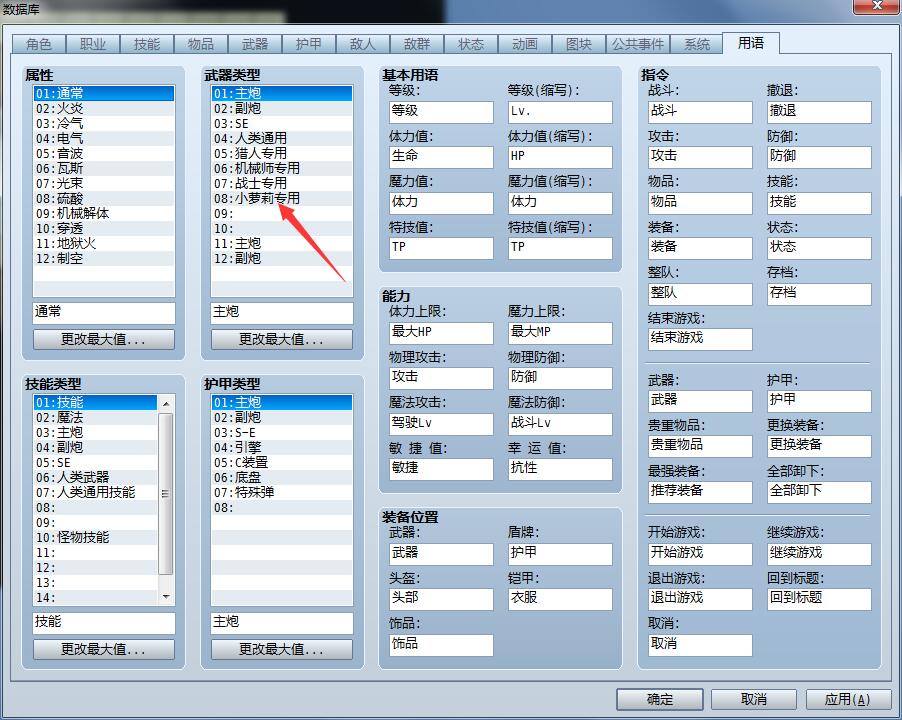
Task: Select 04:引擎 in the 护甲类型 list
Action: point(281,447)
